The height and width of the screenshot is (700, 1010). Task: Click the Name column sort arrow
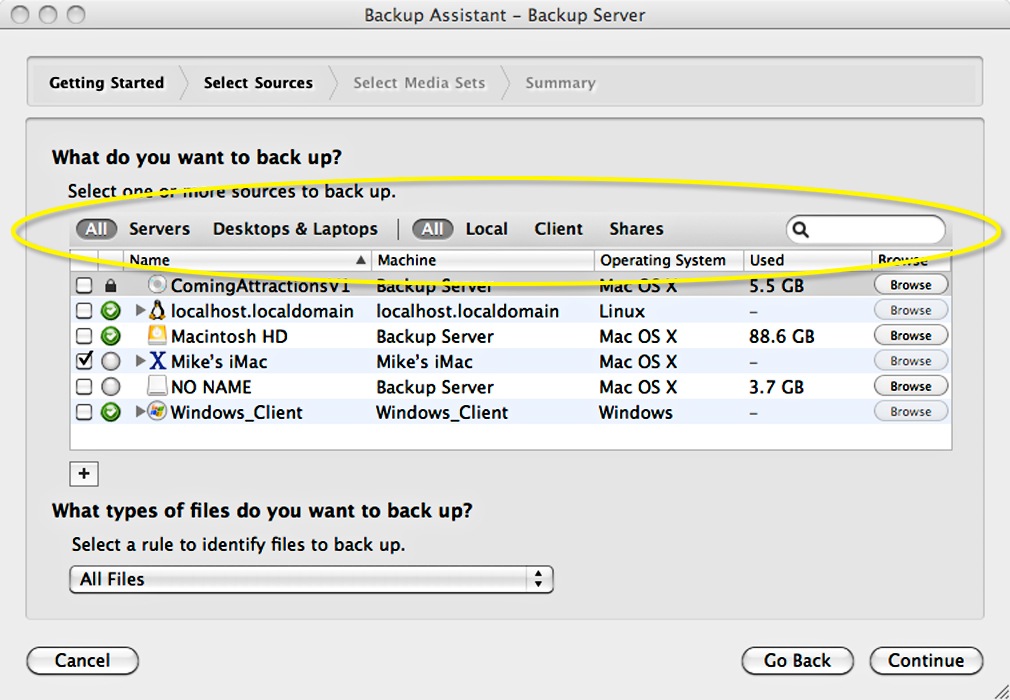(361, 260)
